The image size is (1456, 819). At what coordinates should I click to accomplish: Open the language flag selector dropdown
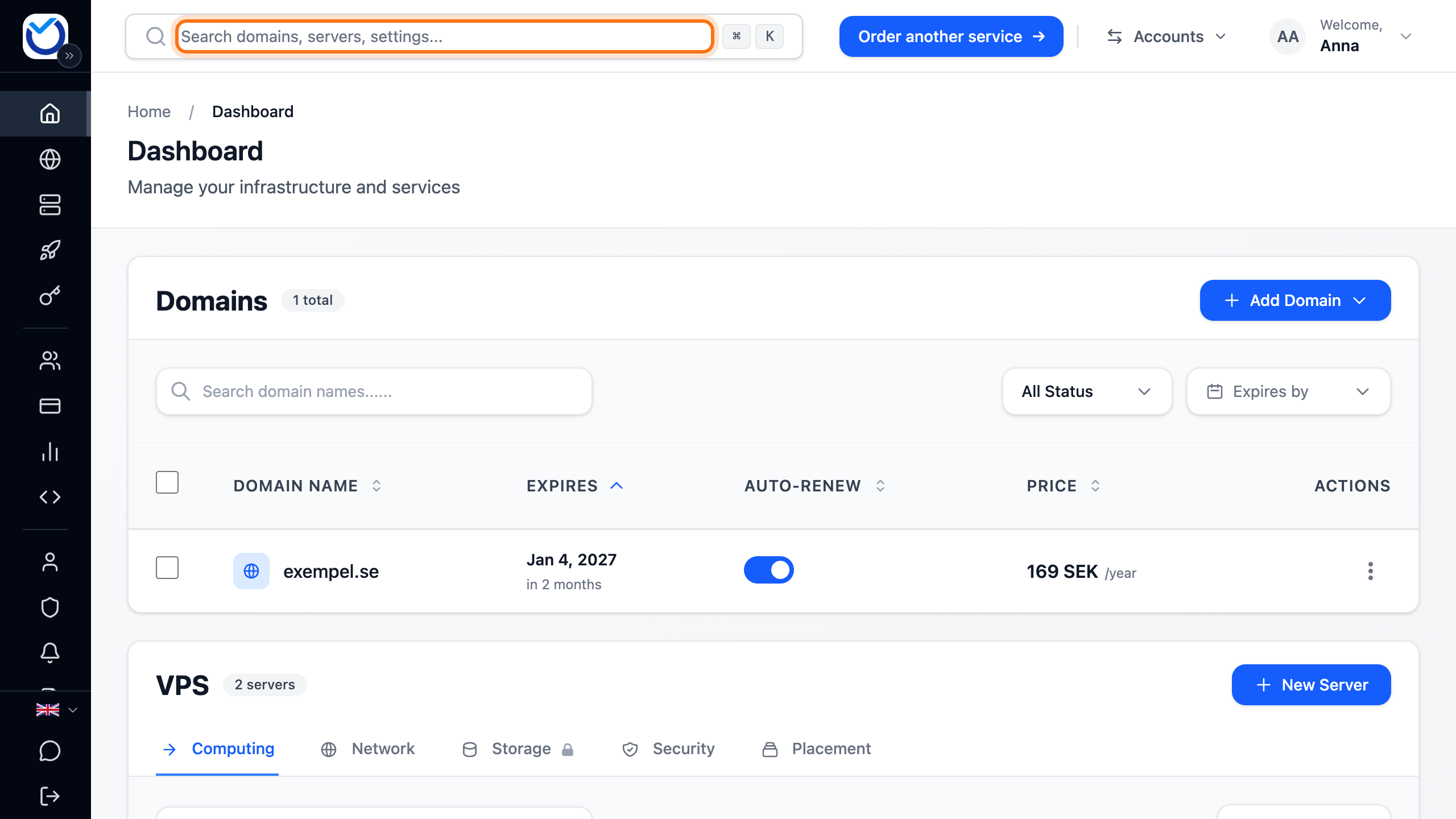pyautogui.click(x=57, y=710)
